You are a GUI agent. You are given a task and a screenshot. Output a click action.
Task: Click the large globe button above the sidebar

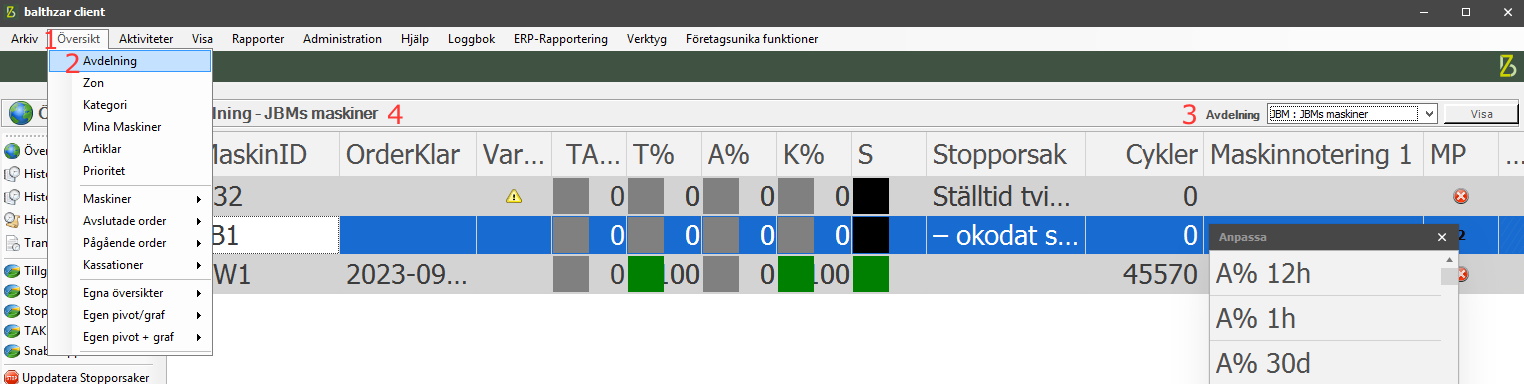coord(20,114)
